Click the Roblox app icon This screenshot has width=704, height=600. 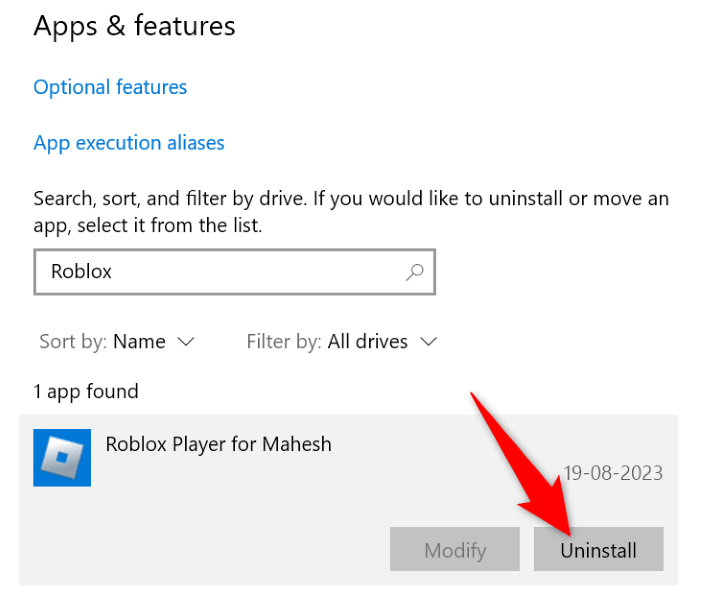tap(62, 458)
